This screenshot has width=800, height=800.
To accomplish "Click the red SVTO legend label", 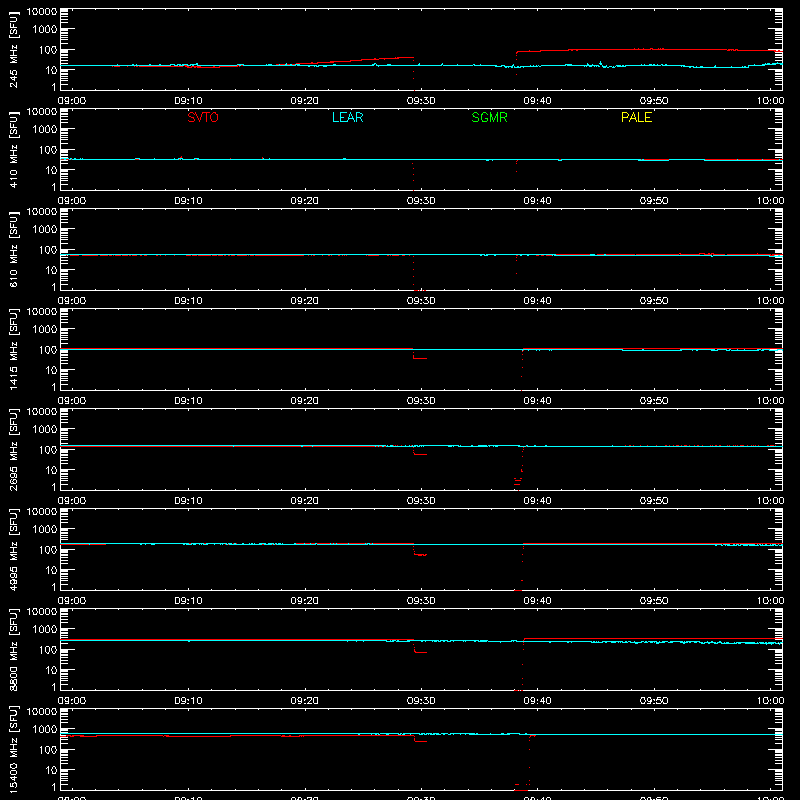I will 203,117.
